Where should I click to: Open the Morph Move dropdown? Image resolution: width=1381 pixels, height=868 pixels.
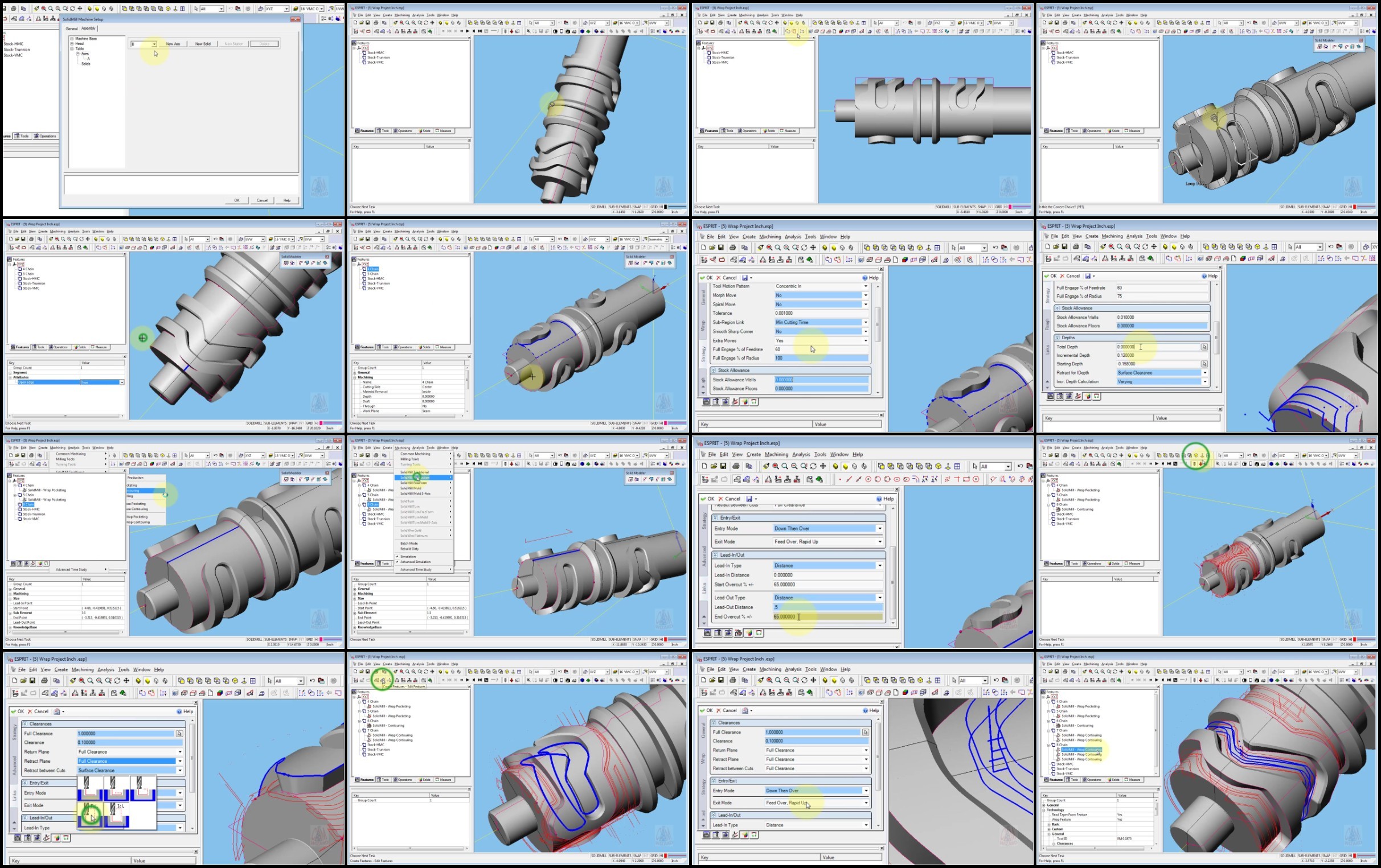point(821,295)
